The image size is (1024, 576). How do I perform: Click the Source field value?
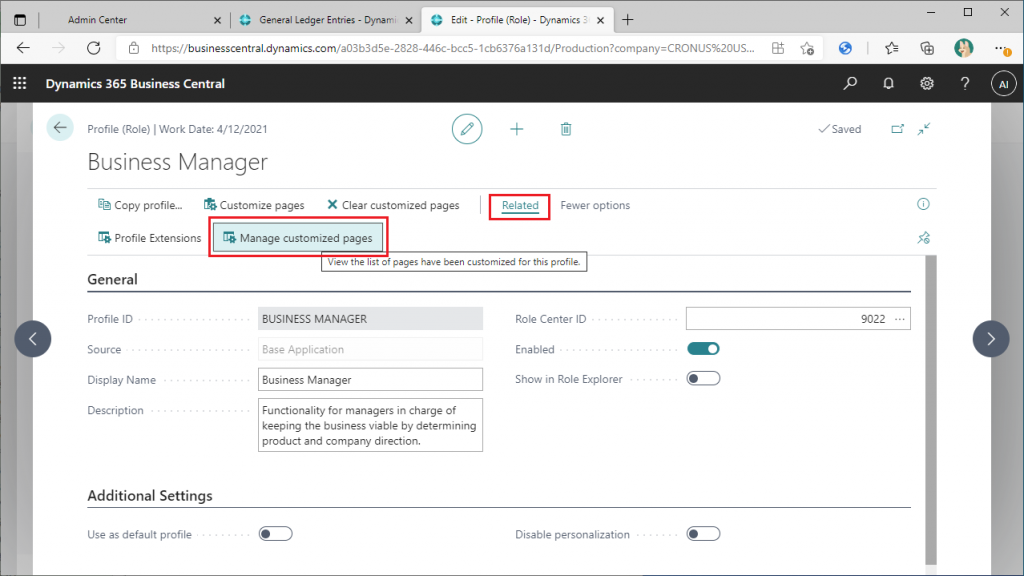click(x=370, y=349)
